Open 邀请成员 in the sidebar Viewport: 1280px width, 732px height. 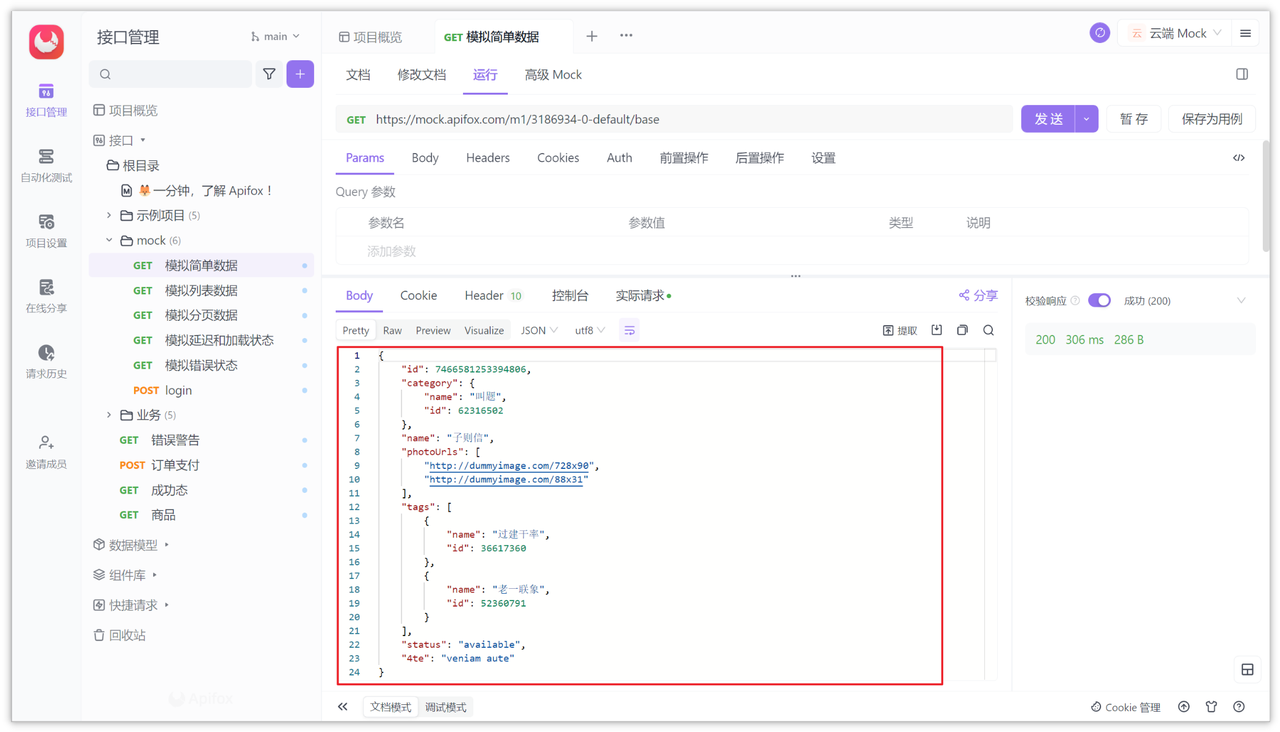coord(45,450)
